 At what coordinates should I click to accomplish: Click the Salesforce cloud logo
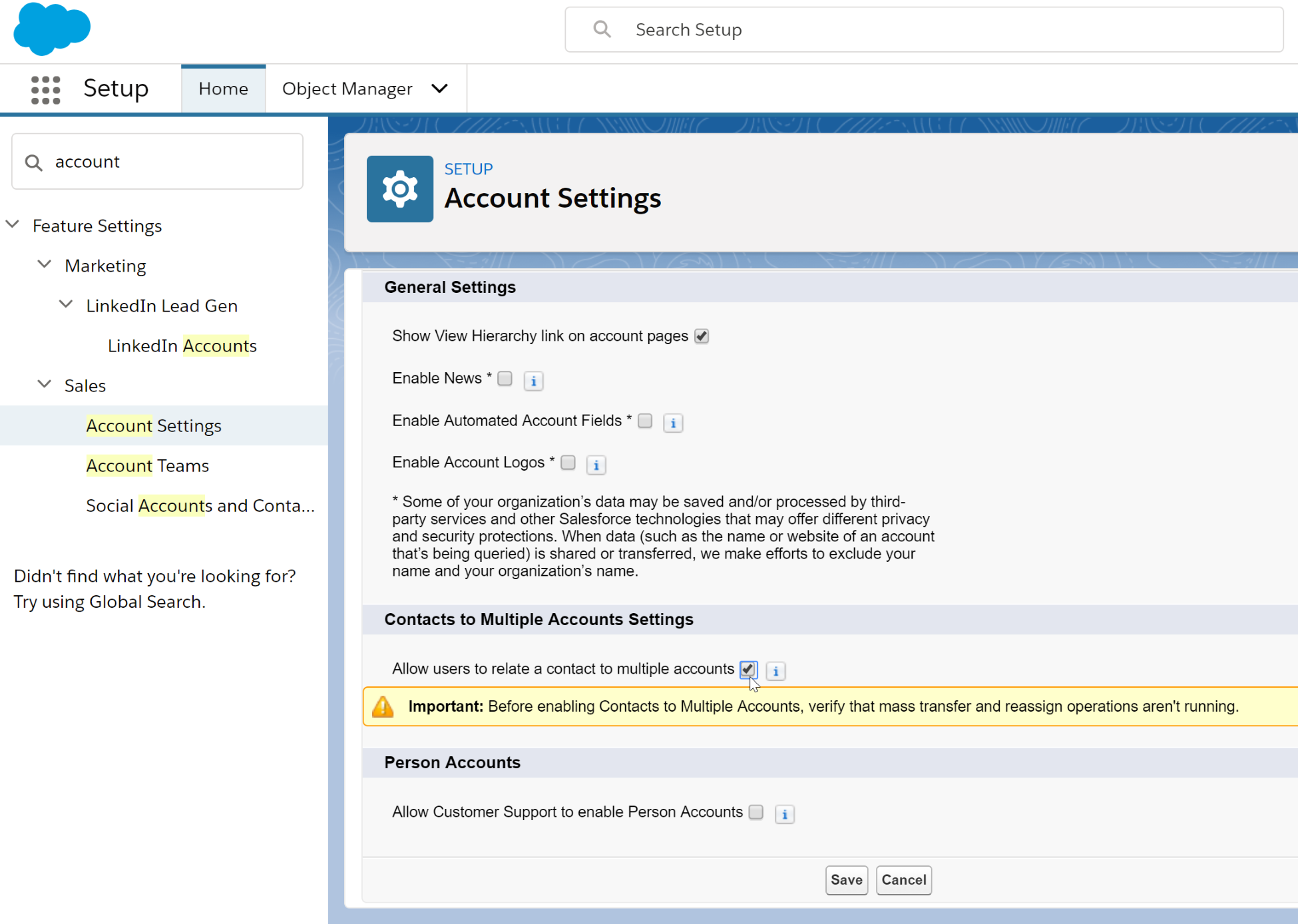(x=51, y=29)
